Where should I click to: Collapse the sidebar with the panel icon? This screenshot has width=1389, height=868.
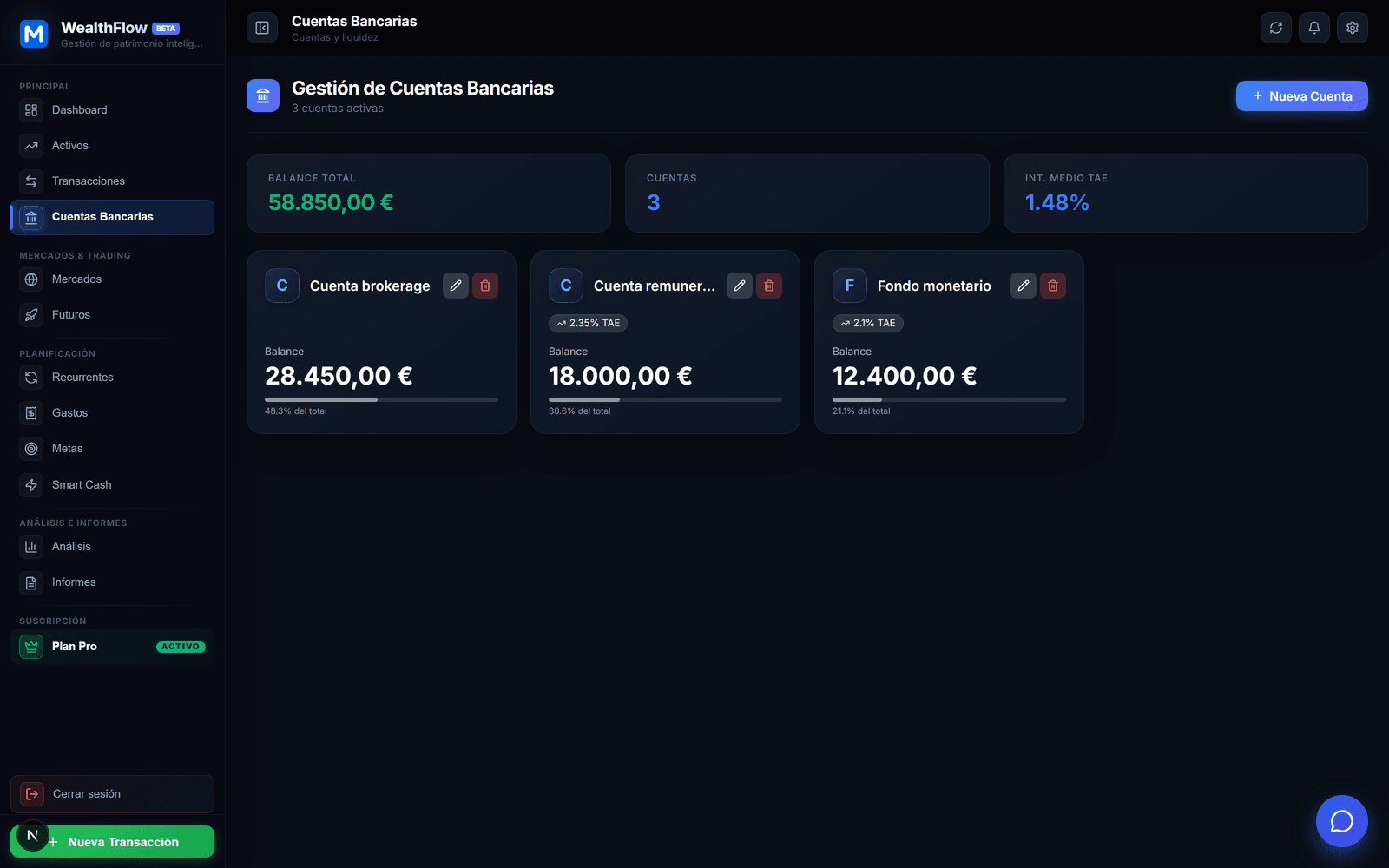pos(262,28)
